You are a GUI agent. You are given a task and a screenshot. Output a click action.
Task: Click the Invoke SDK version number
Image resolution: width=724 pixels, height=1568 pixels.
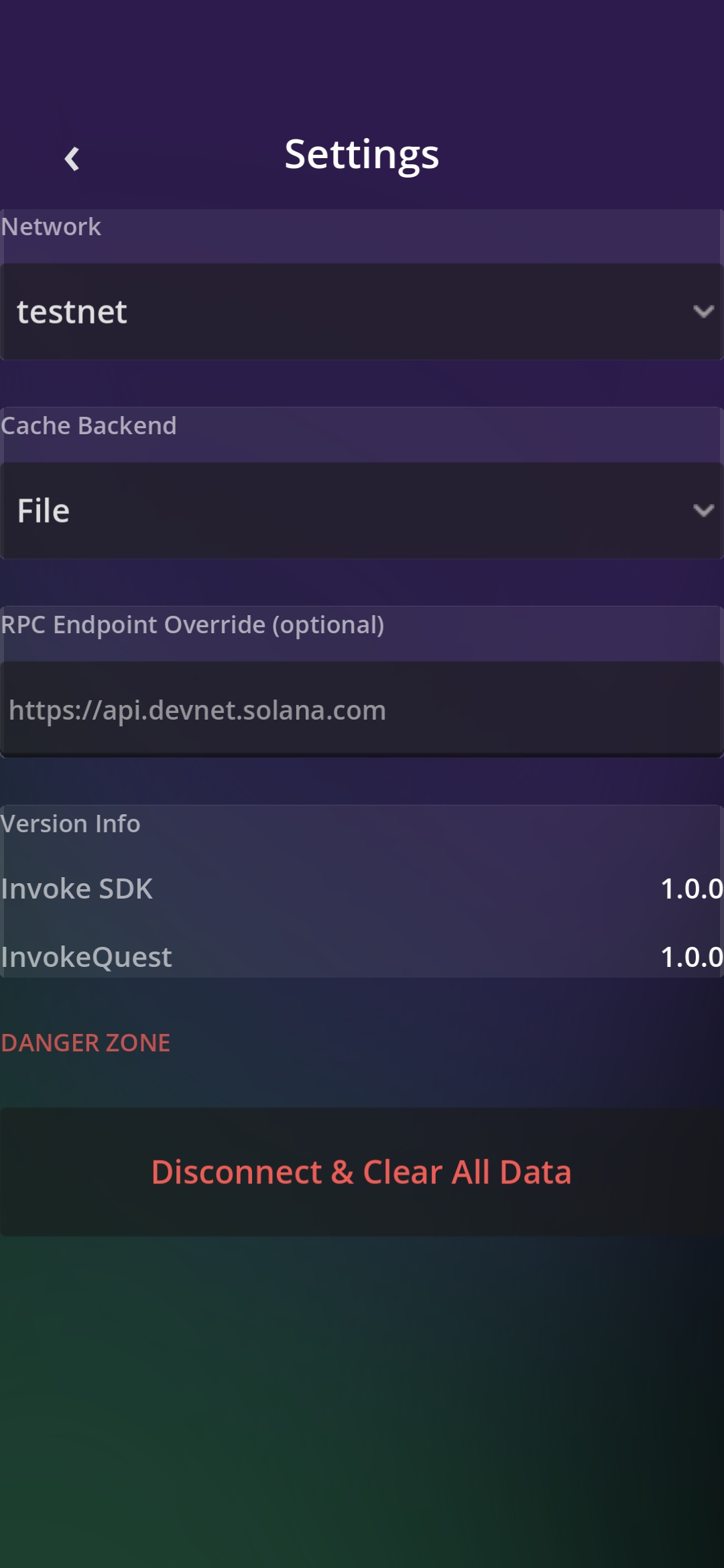(691, 889)
